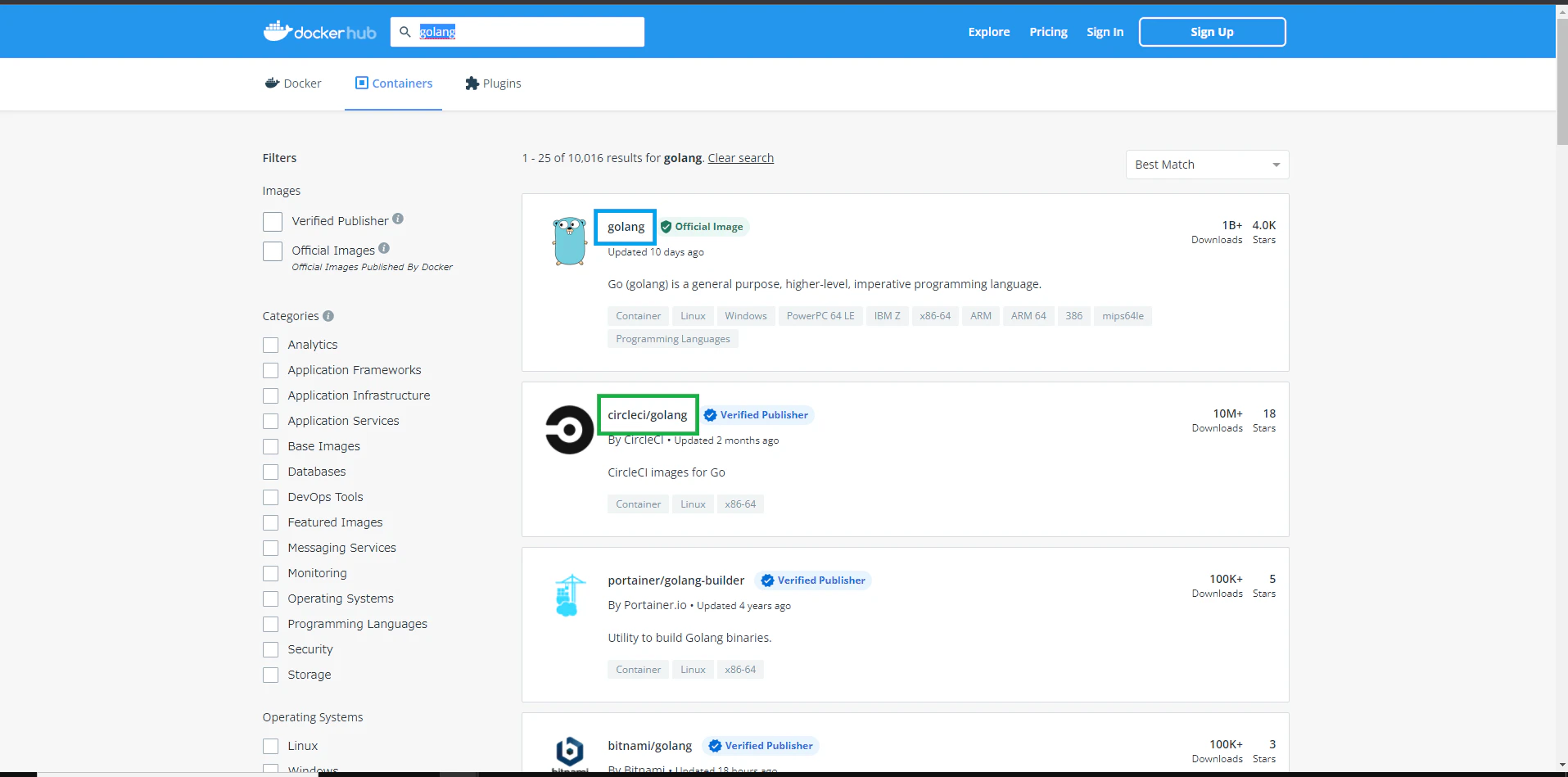Click the Official Images info icon
The width and height of the screenshot is (1568, 777).
(384, 248)
